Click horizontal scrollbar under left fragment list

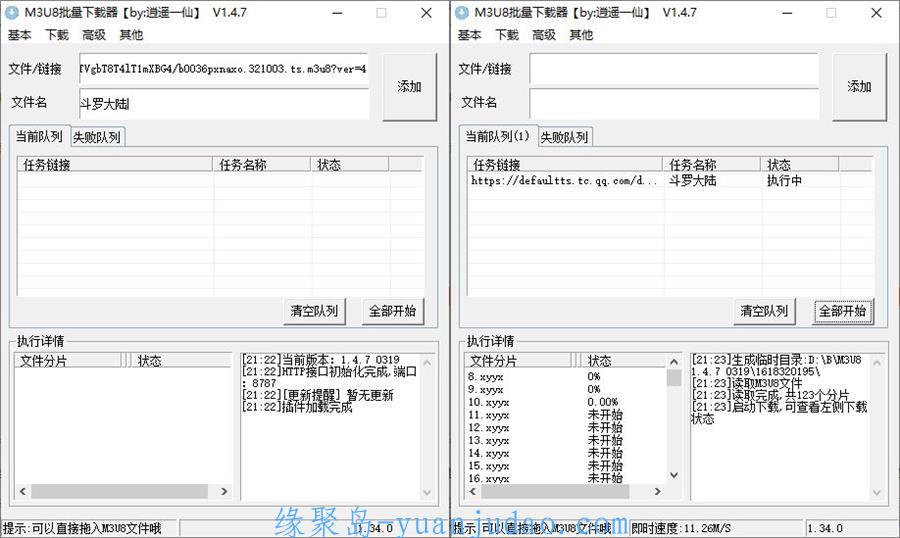click(x=120, y=491)
